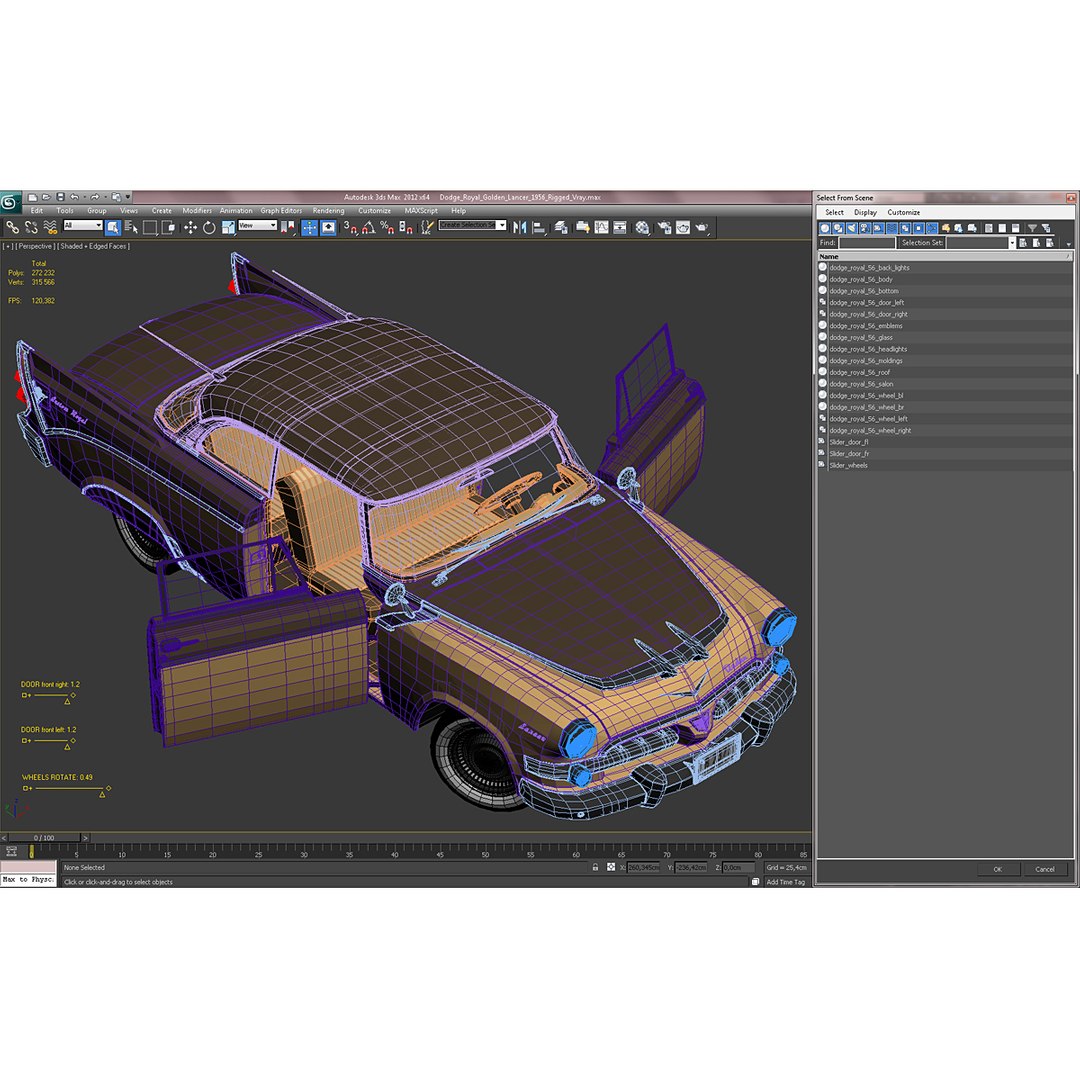Open the Graph Editors menu
The width and height of the screenshot is (1080, 1080).
pyautogui.click(x=281, y=211)
